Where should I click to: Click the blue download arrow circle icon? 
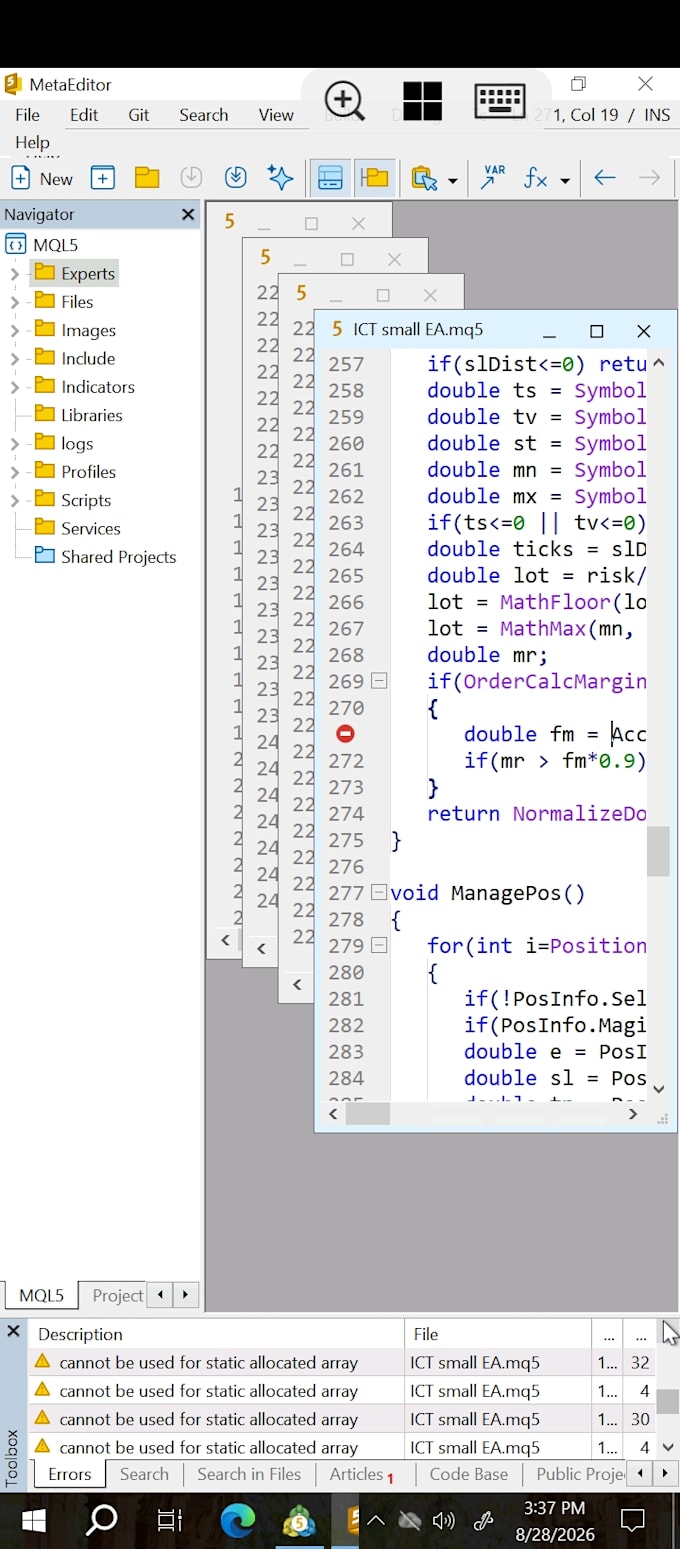click(235, 178)
